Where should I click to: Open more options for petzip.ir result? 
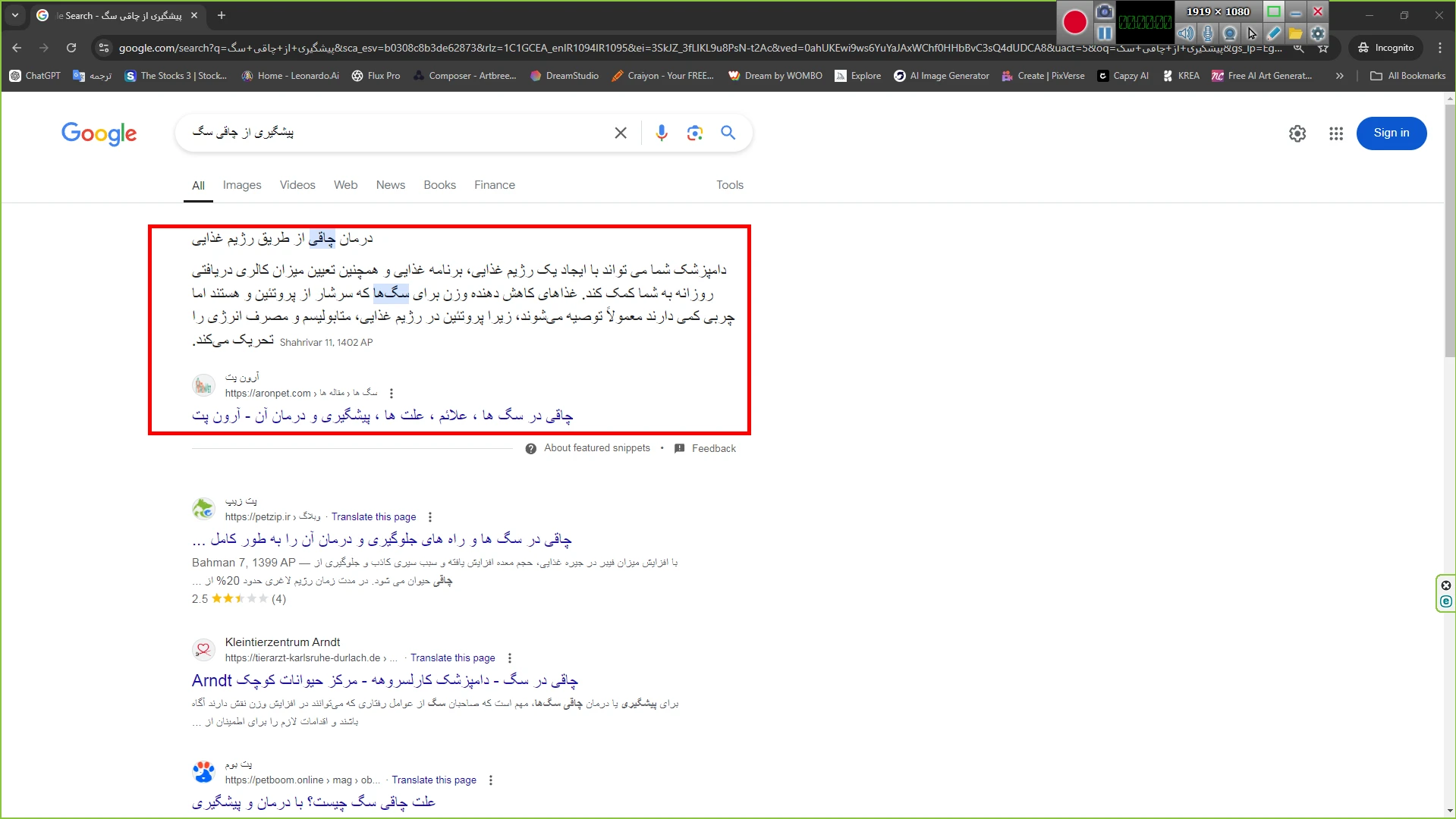430,517
